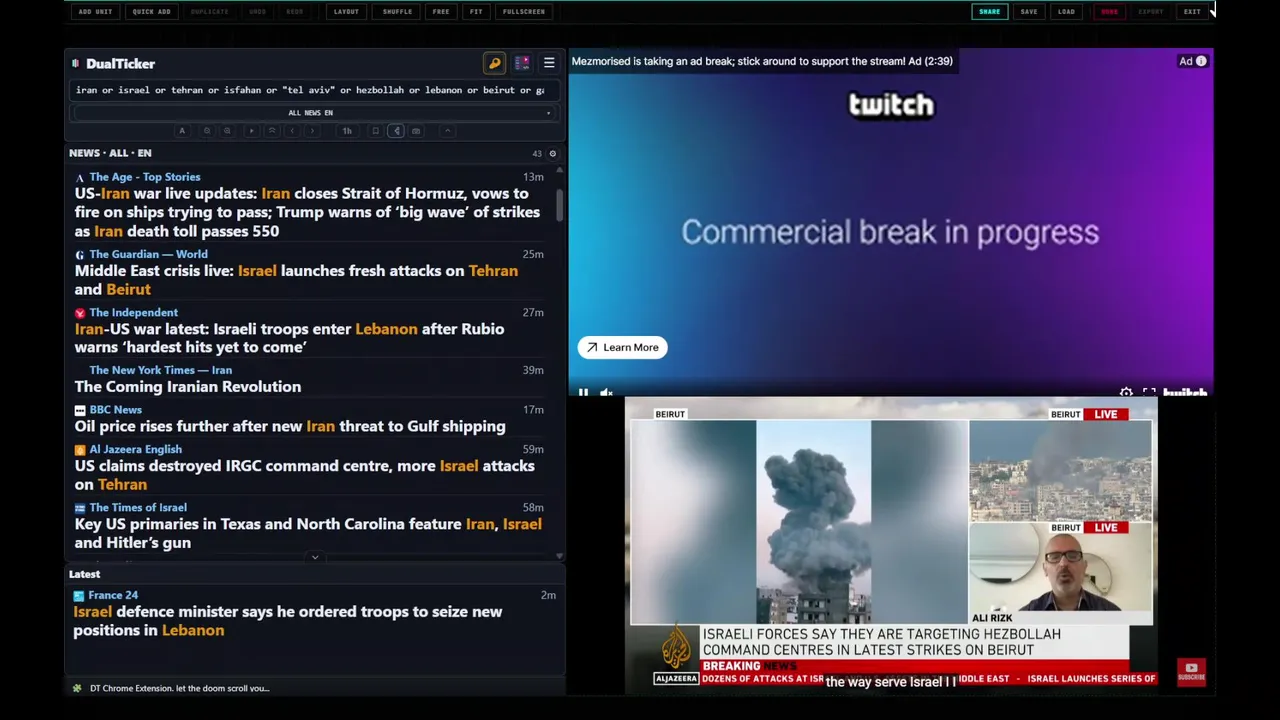1280x720 pixels.
Task: Click the key icon in DualTicker header
Action: click(494, 63)
